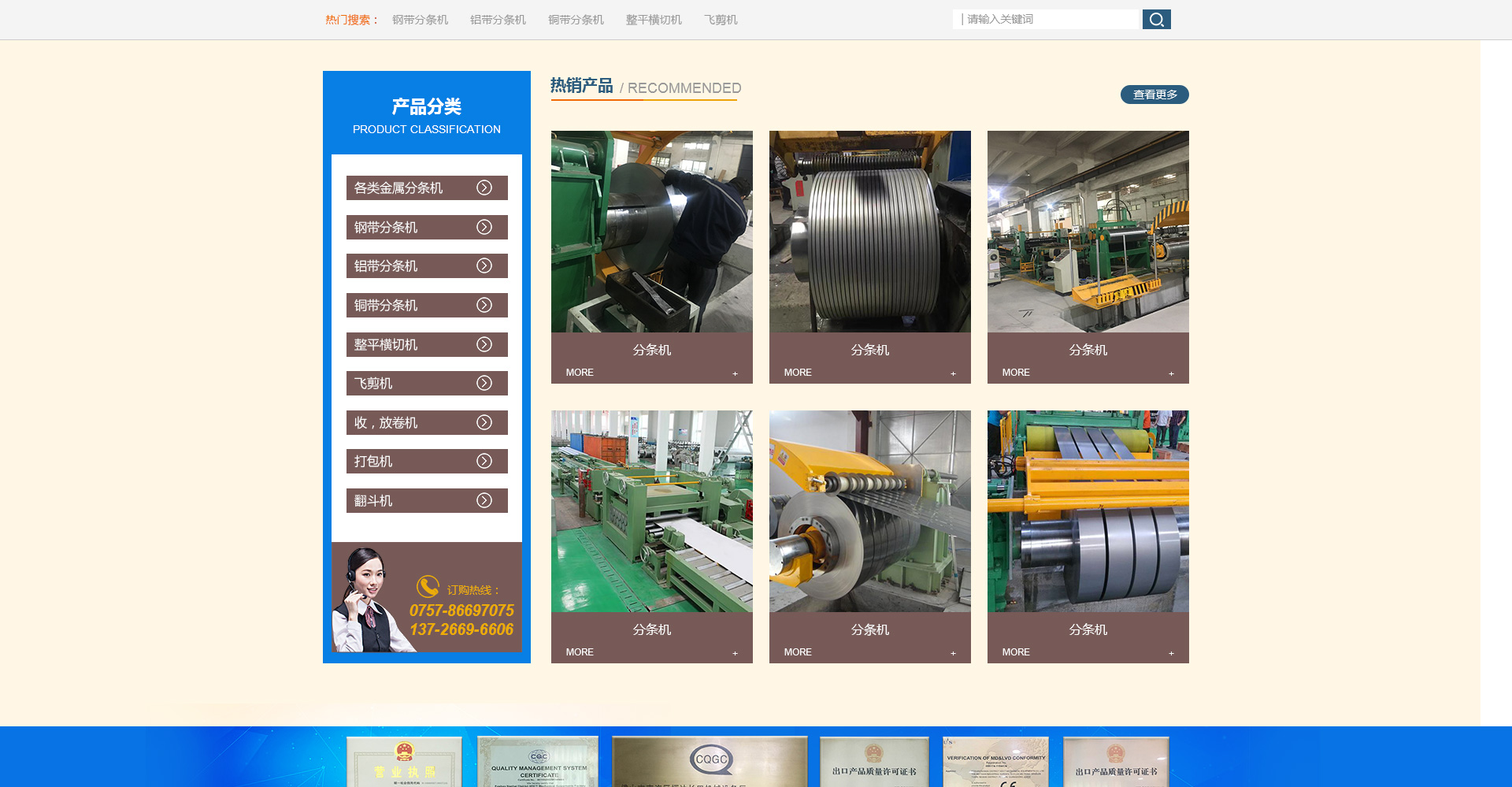This screenshot has height=787, width=1512.
Task: Expand plus sign on first product card
Action: tap(735, 373)
